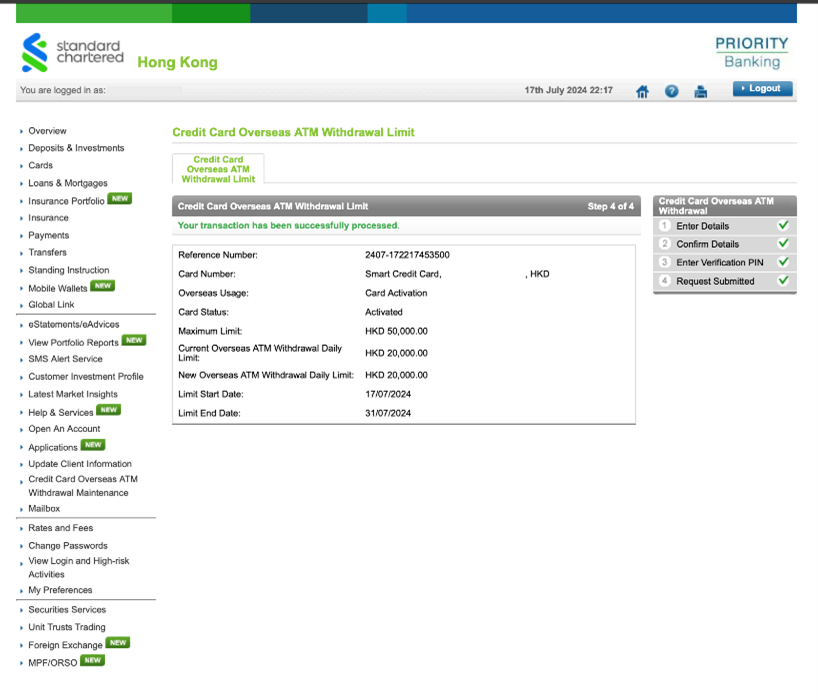Open the Mailbox link

click(44, 509)
